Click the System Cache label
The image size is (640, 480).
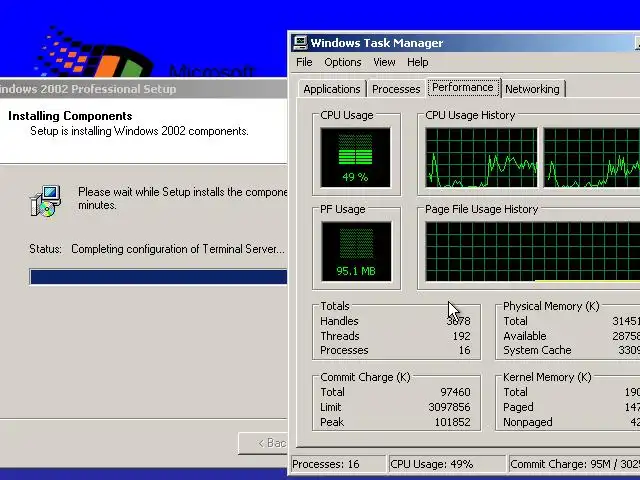pyautogui.click(x=537, y=350)
